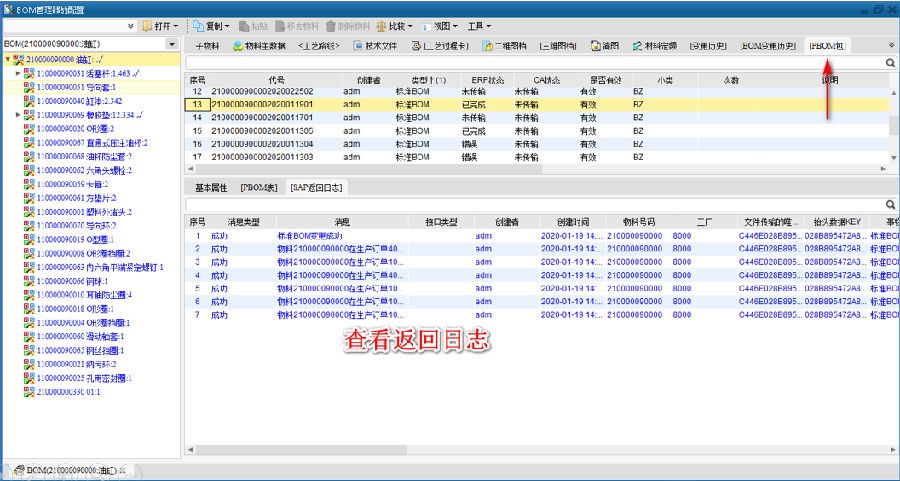
Task: Click the 复制 copy icon
Action: coord(199,25)
